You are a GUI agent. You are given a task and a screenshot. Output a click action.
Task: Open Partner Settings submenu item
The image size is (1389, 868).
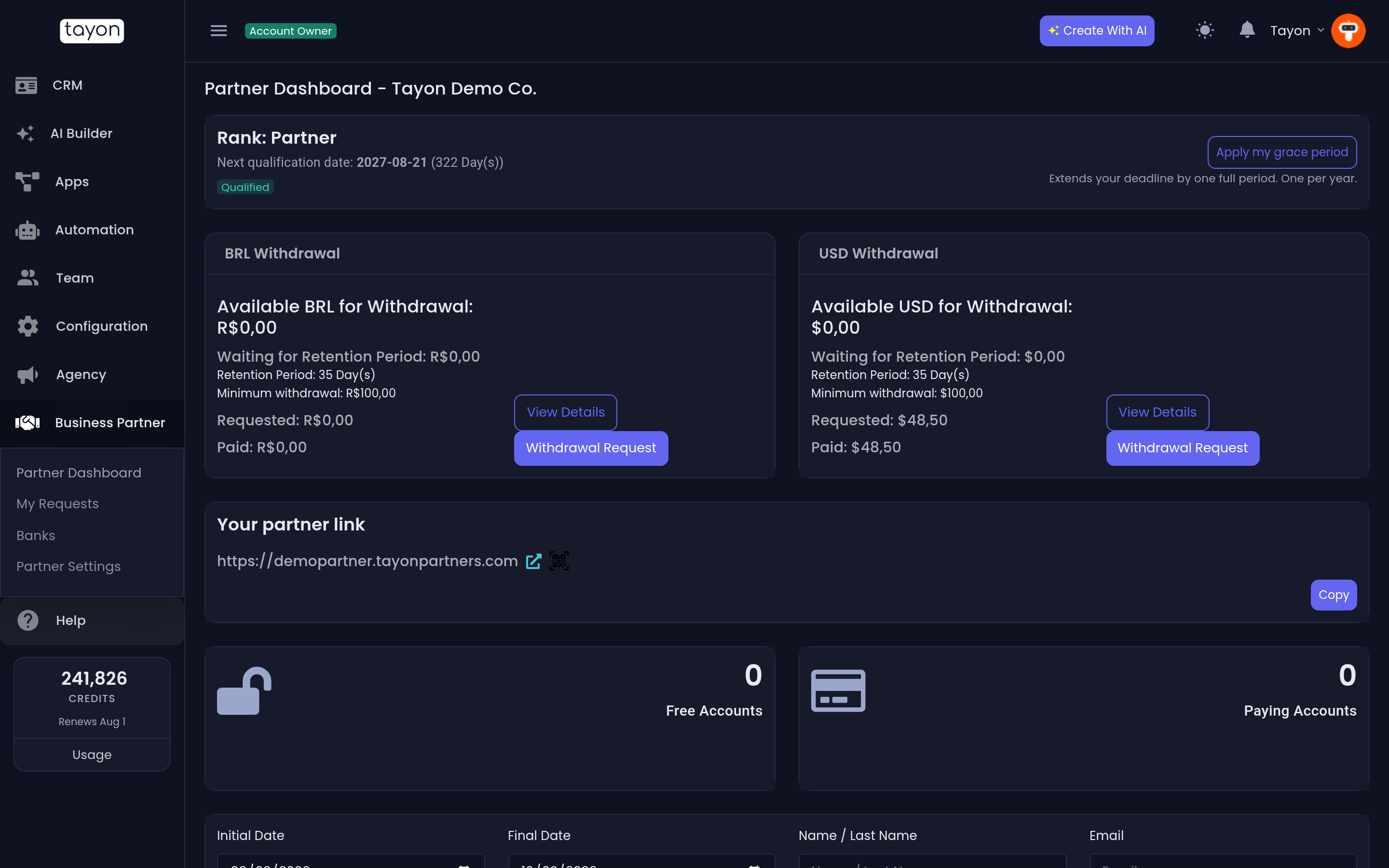[68, 567]
